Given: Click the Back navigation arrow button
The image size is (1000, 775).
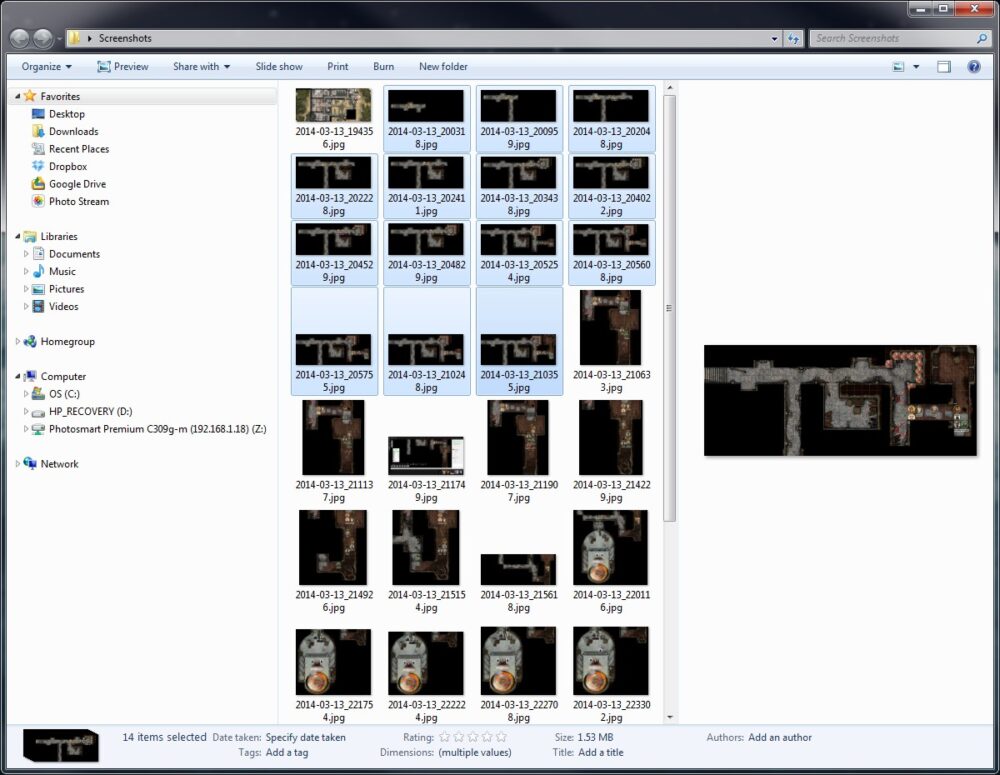Looking at the screenshot, I should point(20,38).
